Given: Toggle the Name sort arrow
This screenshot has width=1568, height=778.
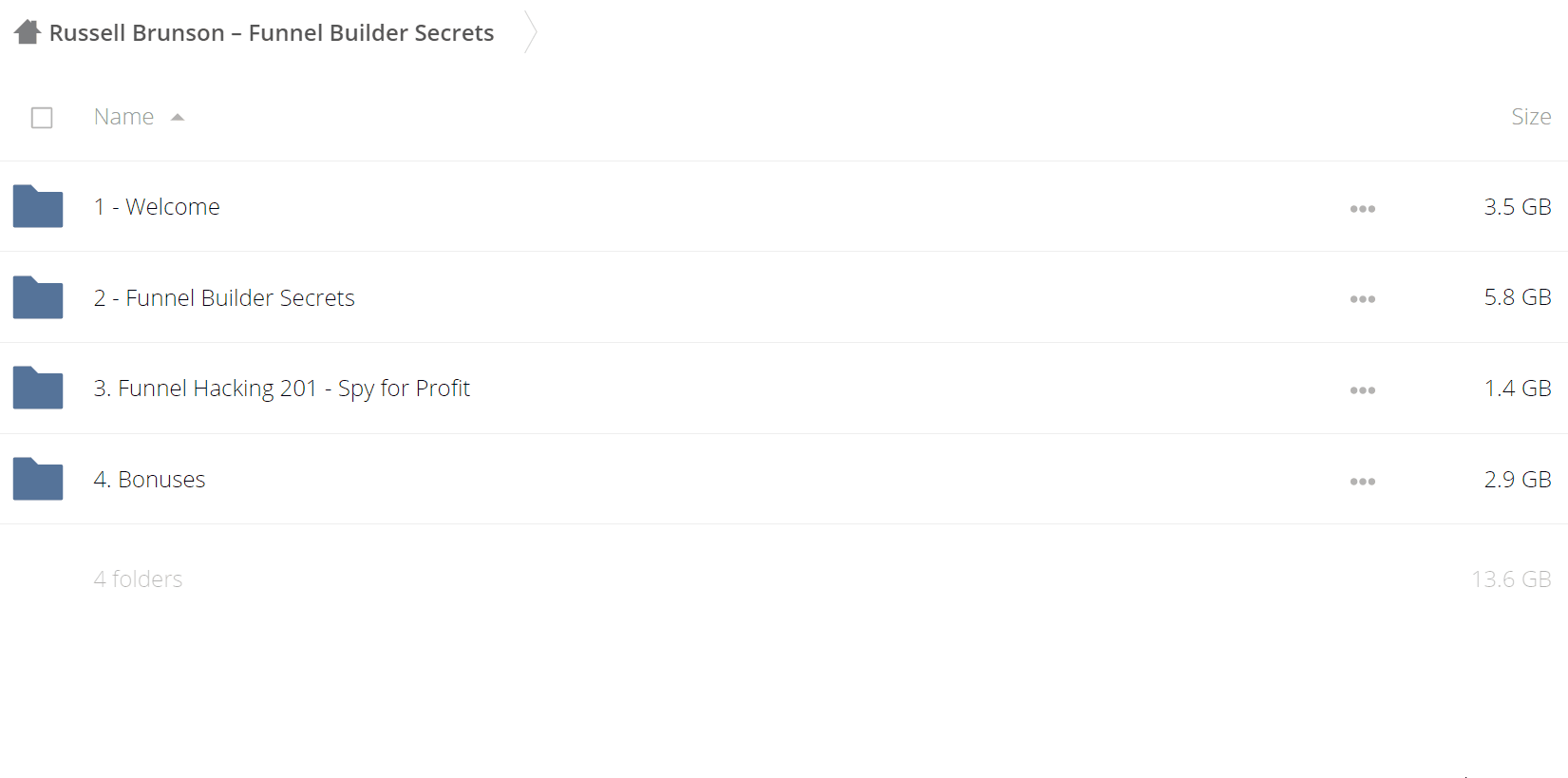Looking at the screenshot, I should 178,118.
